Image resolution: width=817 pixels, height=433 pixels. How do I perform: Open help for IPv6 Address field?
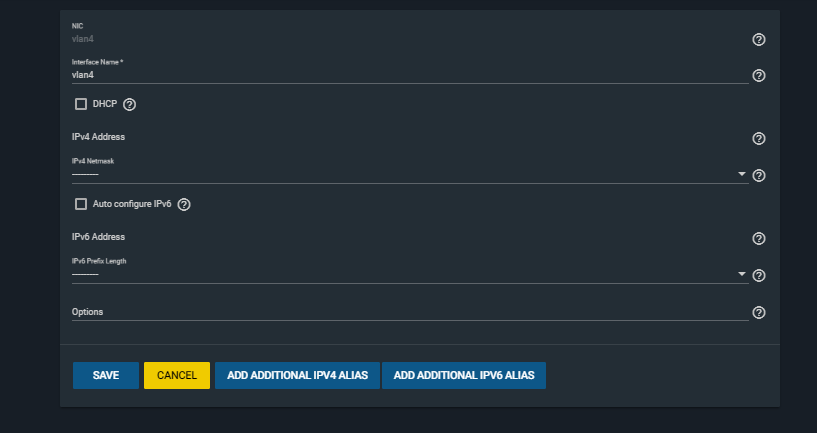(x=758, y=239)
